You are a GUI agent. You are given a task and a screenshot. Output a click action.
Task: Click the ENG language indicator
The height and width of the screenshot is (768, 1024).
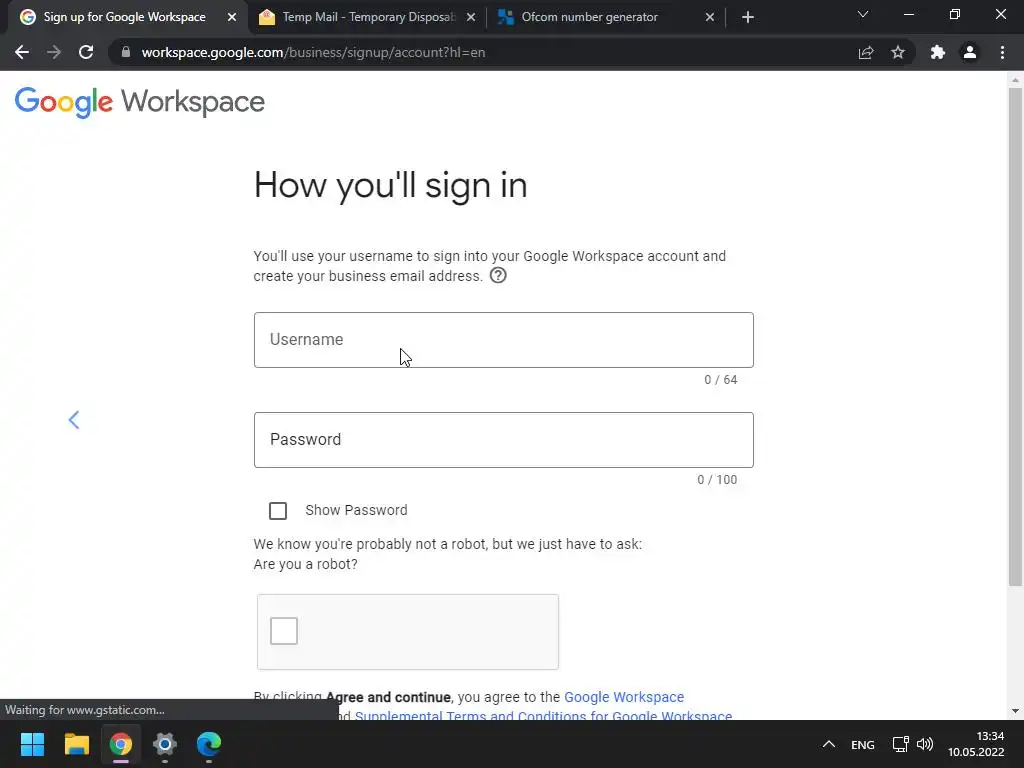tap(863, 744)
